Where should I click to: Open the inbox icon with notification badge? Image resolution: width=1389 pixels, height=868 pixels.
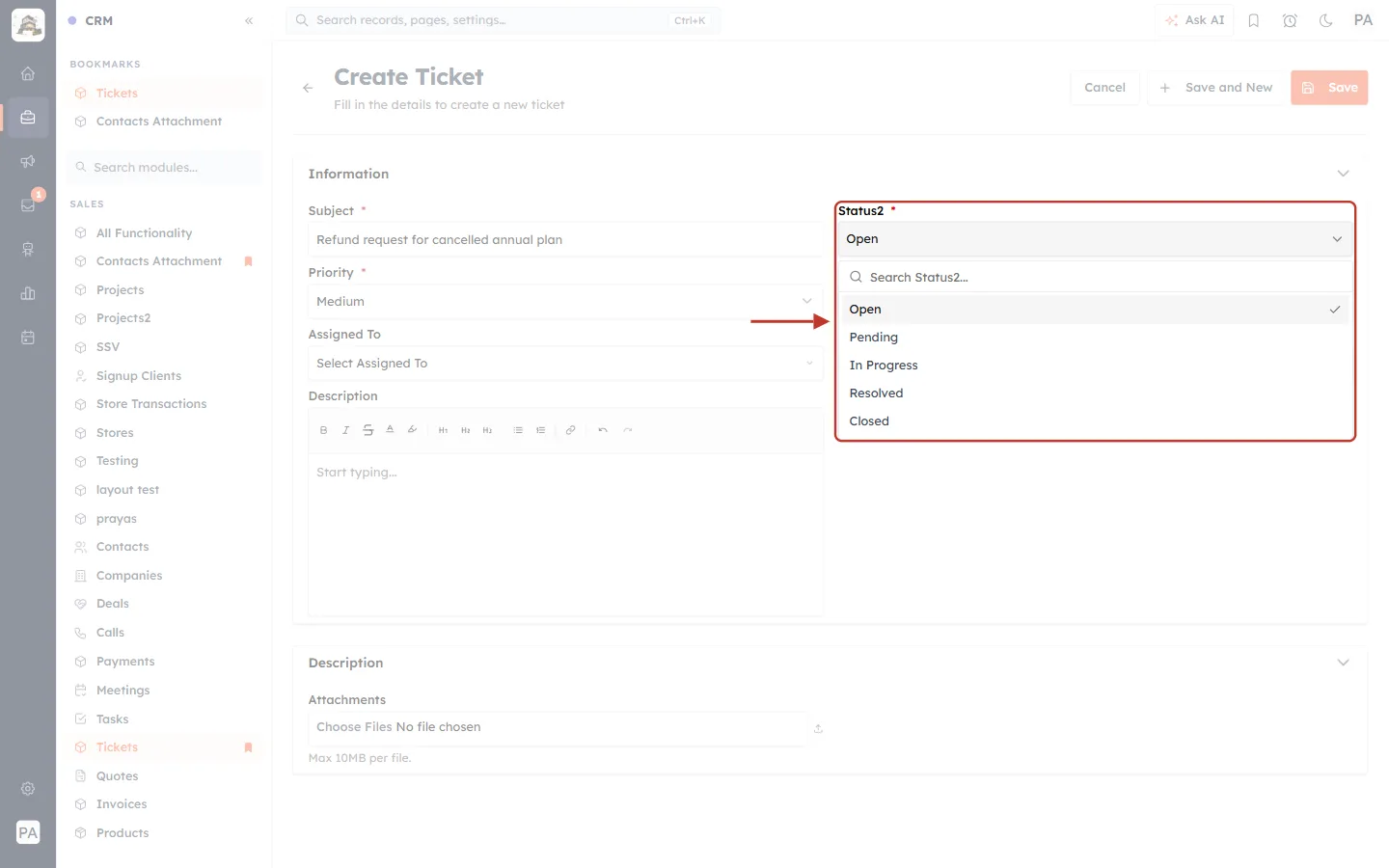(x=28, y=204)
